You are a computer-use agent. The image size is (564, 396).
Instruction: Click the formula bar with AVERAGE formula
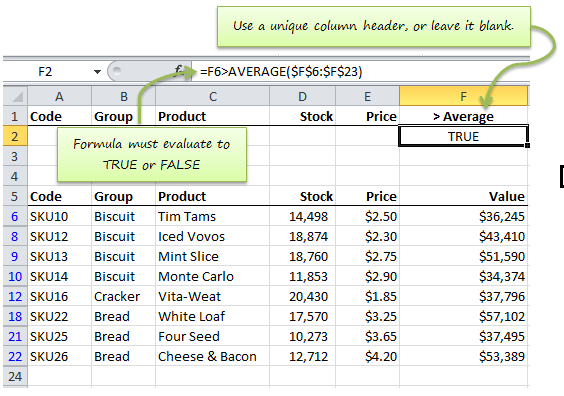(x=360, y=72)
